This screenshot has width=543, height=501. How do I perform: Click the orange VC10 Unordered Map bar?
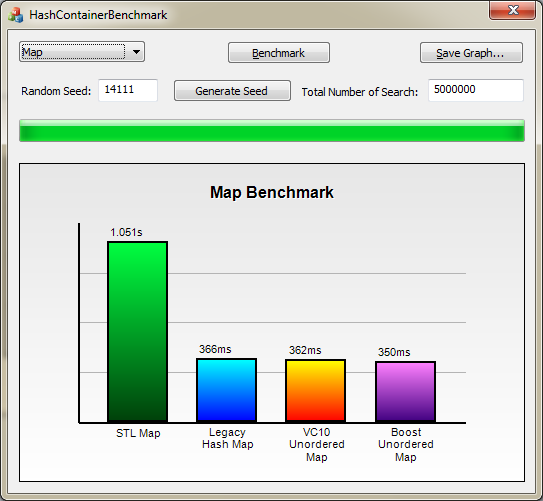[315, 391]
